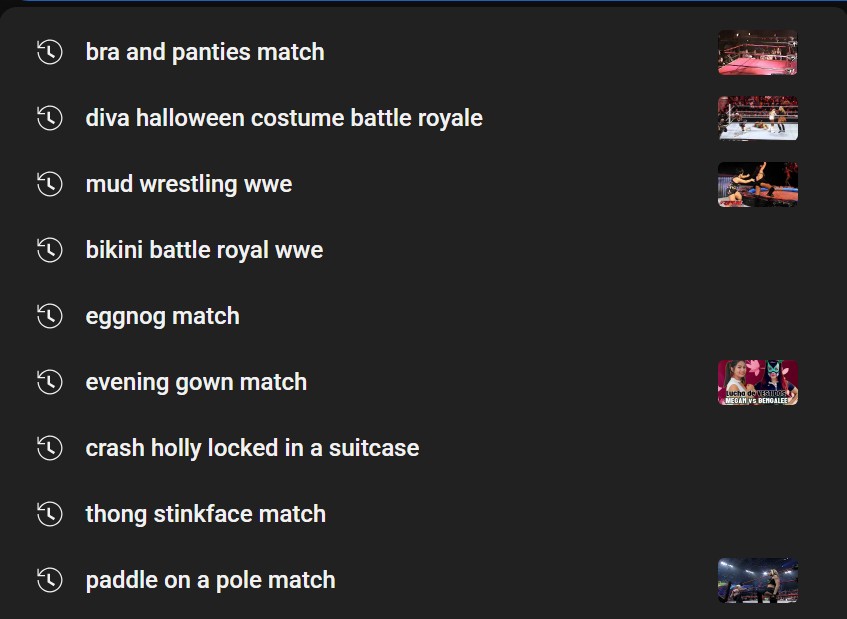
Task: Click history icon beside 'crash holly locked in a suitcase'
Action: (x=50, y=448)
